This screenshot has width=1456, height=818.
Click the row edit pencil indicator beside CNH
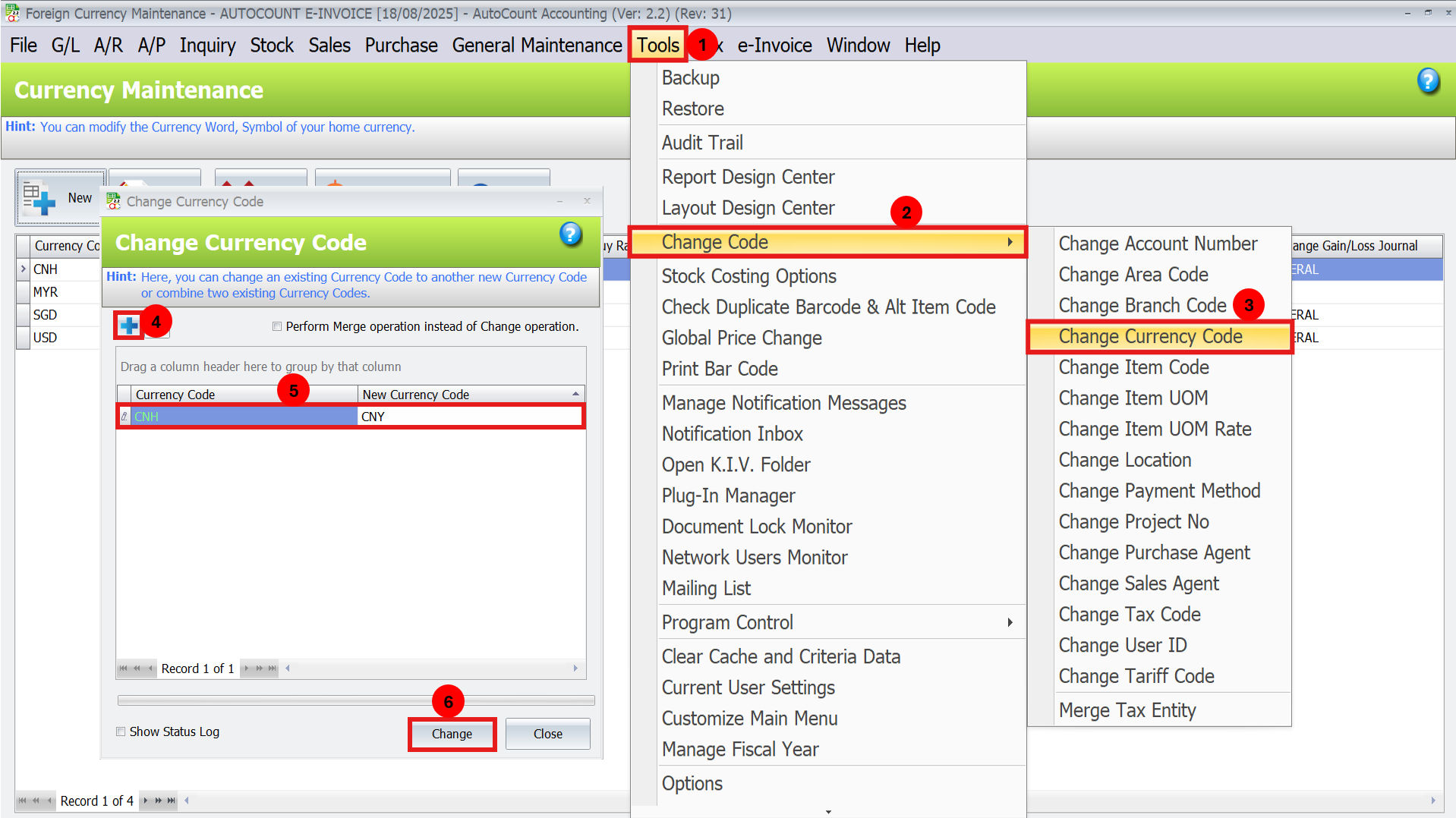tap(124, 417)
